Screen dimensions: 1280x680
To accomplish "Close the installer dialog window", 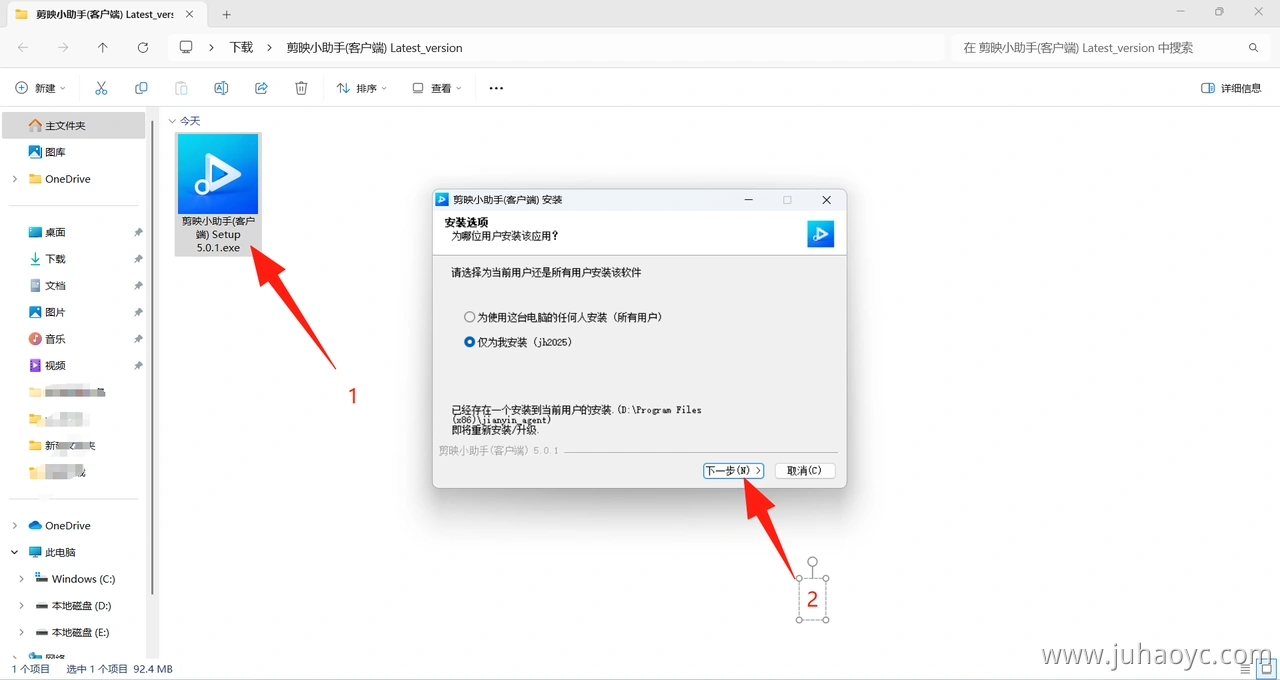I will [x=826, y=200].
